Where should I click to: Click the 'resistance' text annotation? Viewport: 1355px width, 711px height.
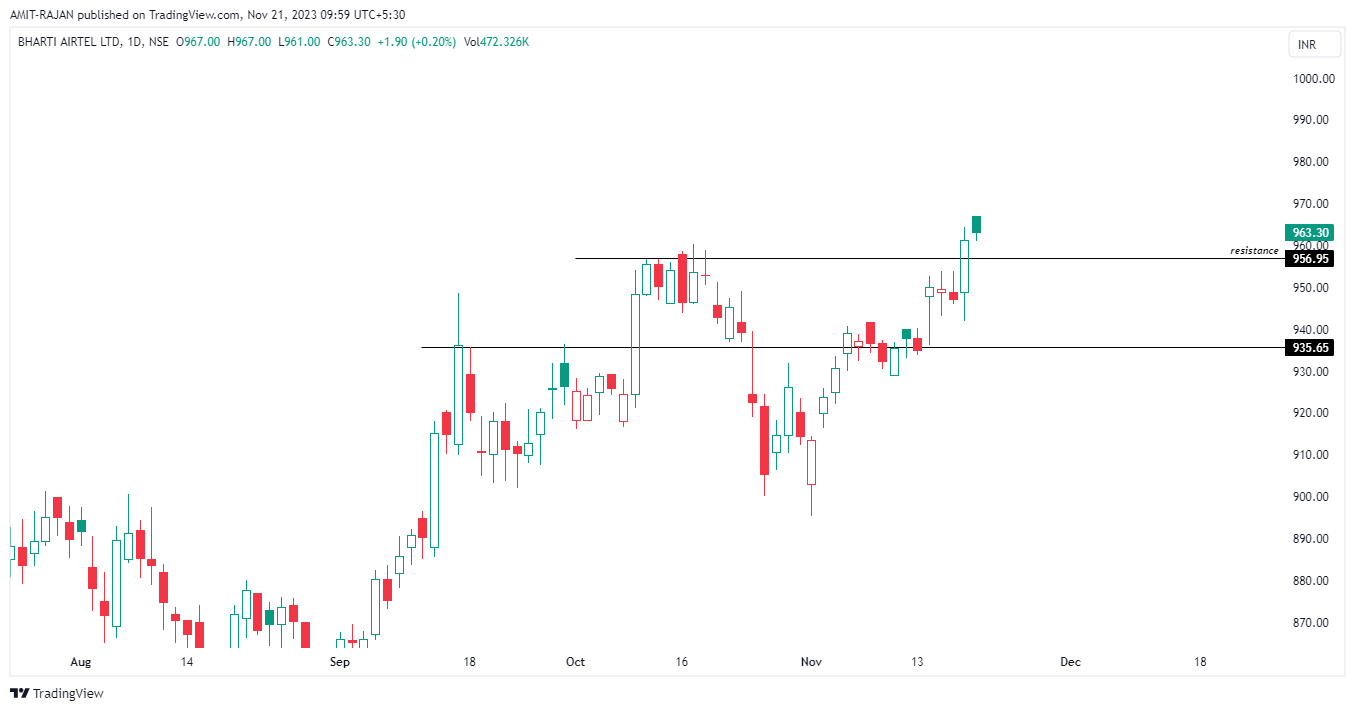tap(1254, 250)
